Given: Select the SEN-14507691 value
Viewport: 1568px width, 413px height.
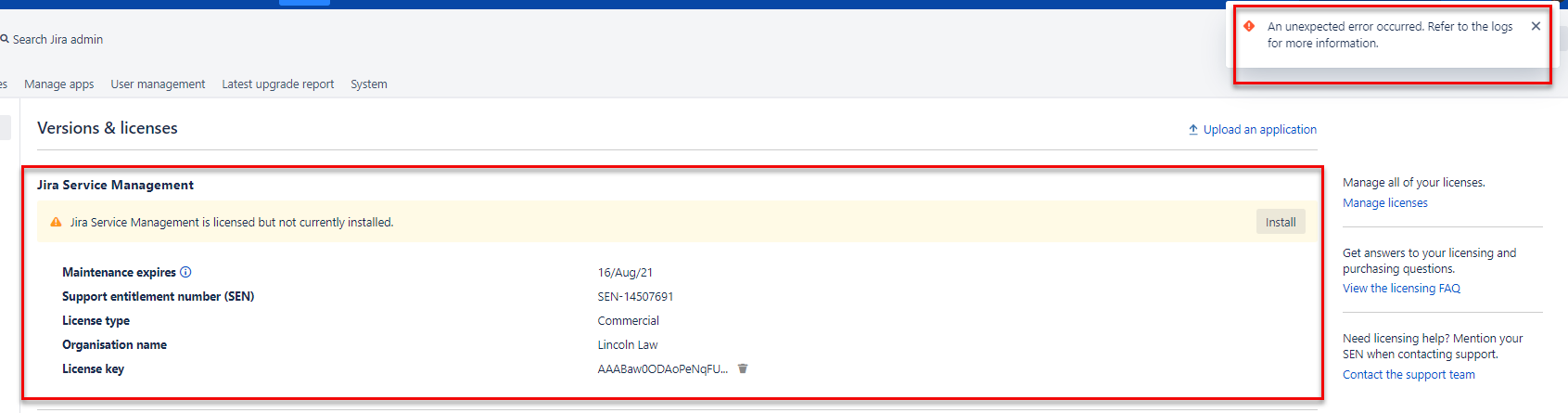Looking at the screenshot, I should pos(635,296).
